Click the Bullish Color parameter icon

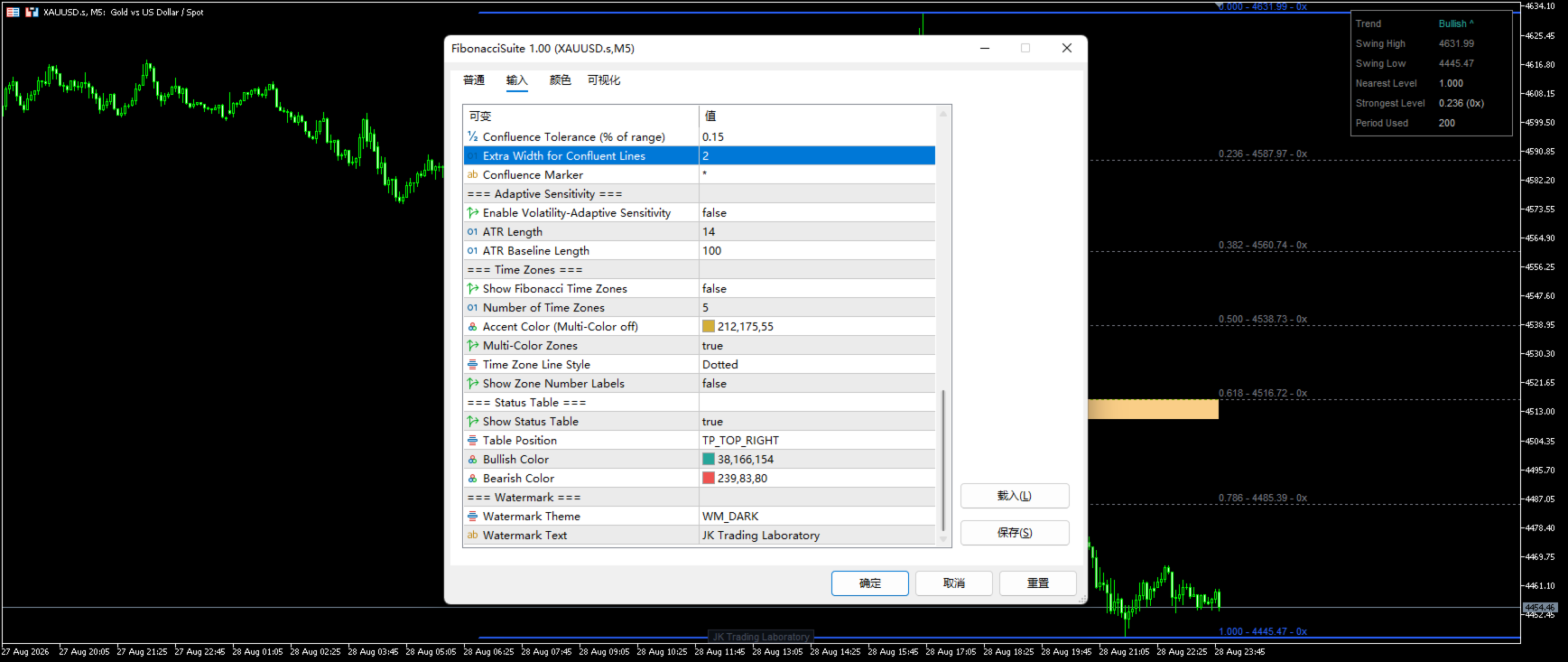coord(472,459)
